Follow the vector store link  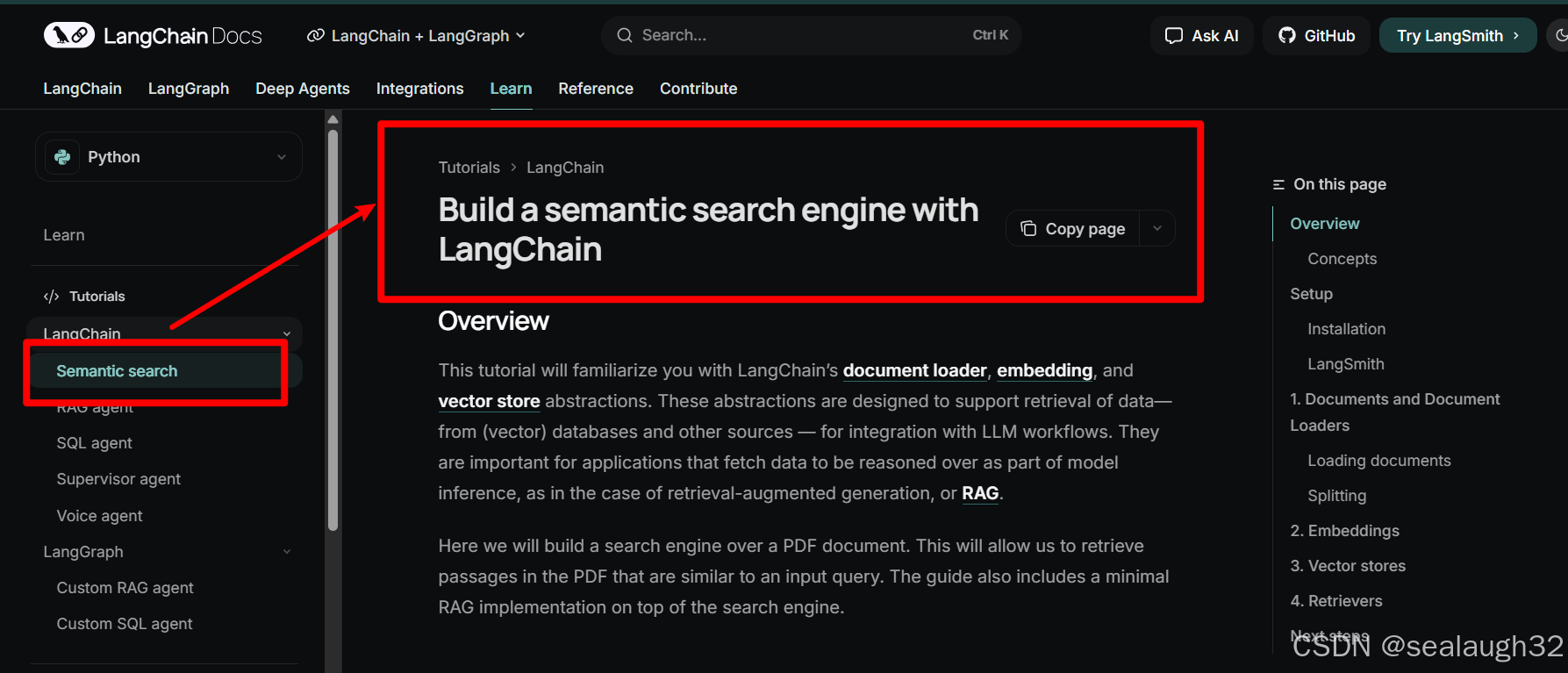[x=489, y=401]
